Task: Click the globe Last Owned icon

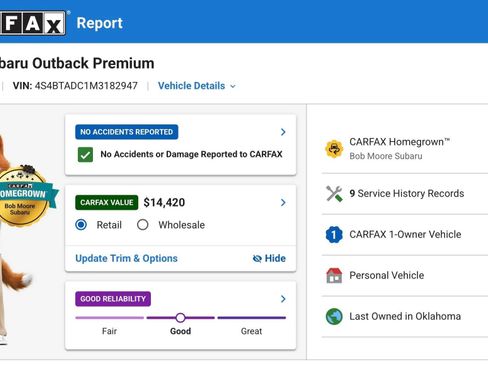Action: (334, 316)
